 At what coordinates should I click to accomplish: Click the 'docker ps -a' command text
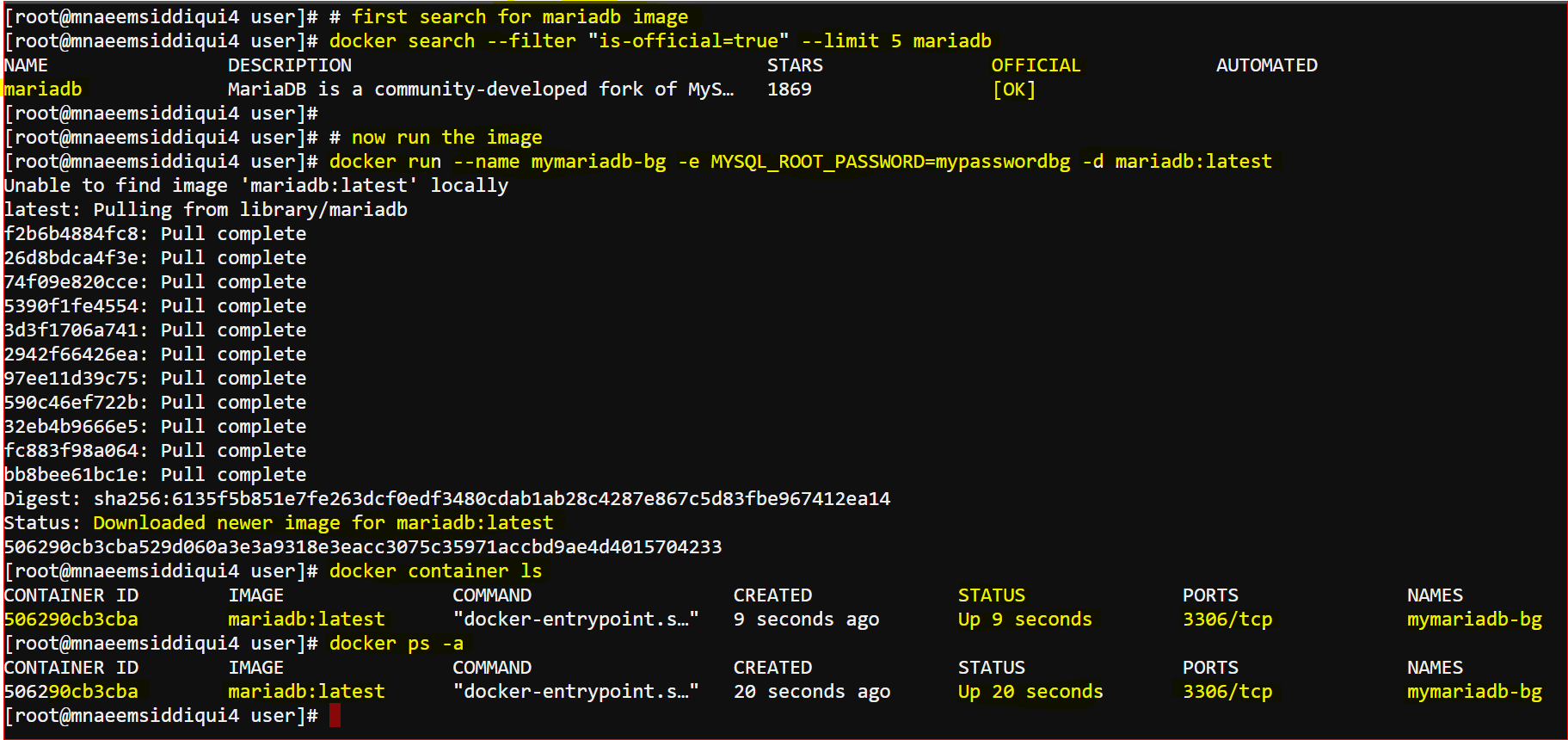pos(397,644)
